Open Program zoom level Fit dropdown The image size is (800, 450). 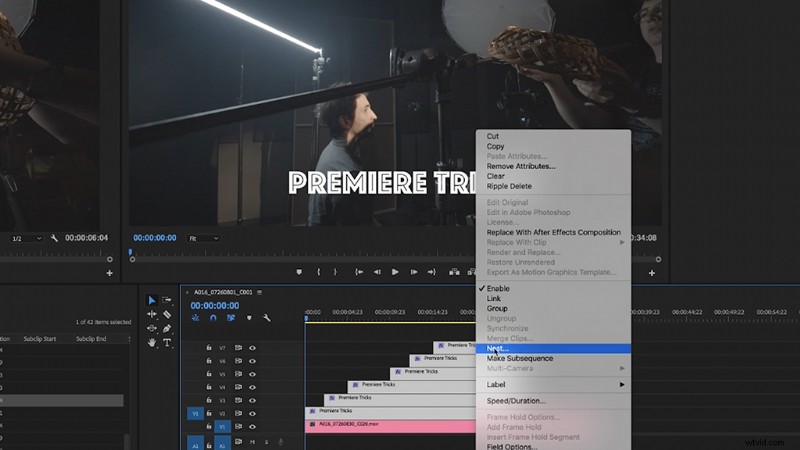click(203, 238)
